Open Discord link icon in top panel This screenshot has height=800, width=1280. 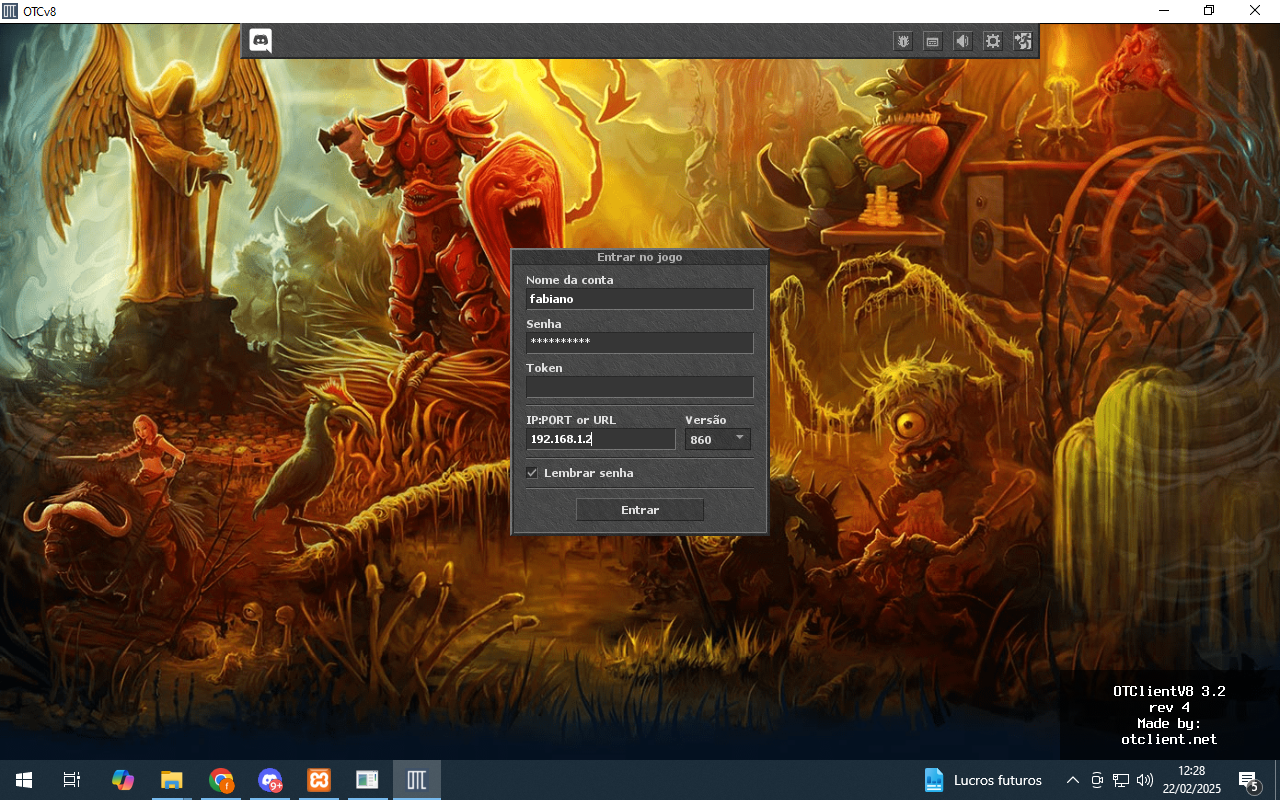(261, 41)
